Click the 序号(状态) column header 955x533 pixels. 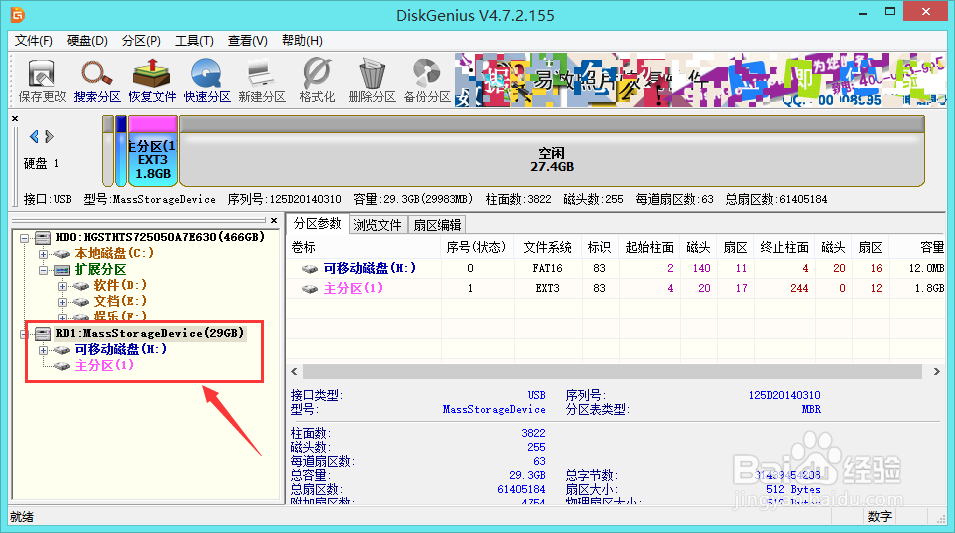click(x=477, y=247)
